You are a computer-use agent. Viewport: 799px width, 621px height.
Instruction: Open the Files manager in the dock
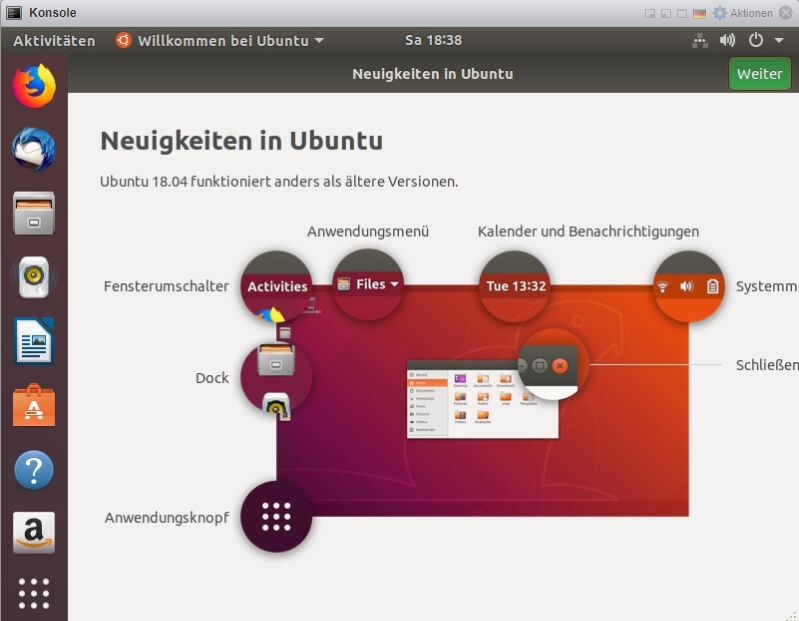tap(34, 213)
